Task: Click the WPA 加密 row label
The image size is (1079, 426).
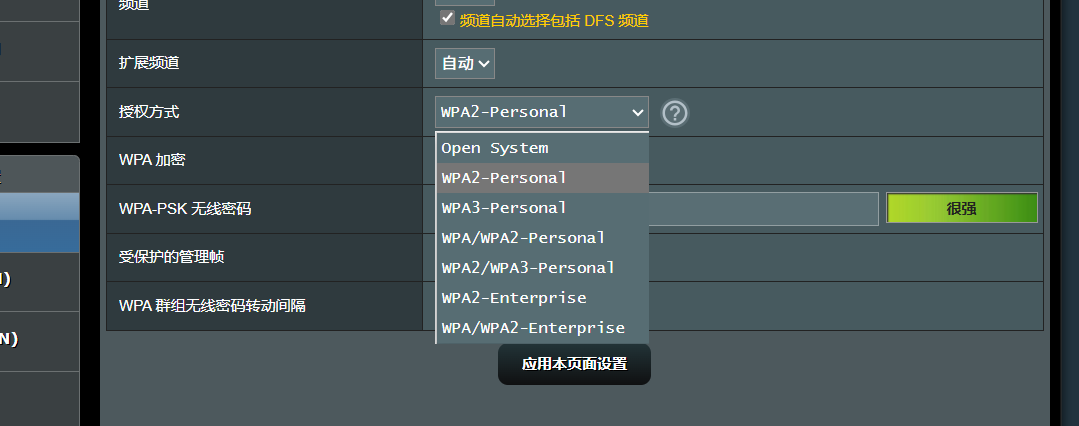Action: 152,160
